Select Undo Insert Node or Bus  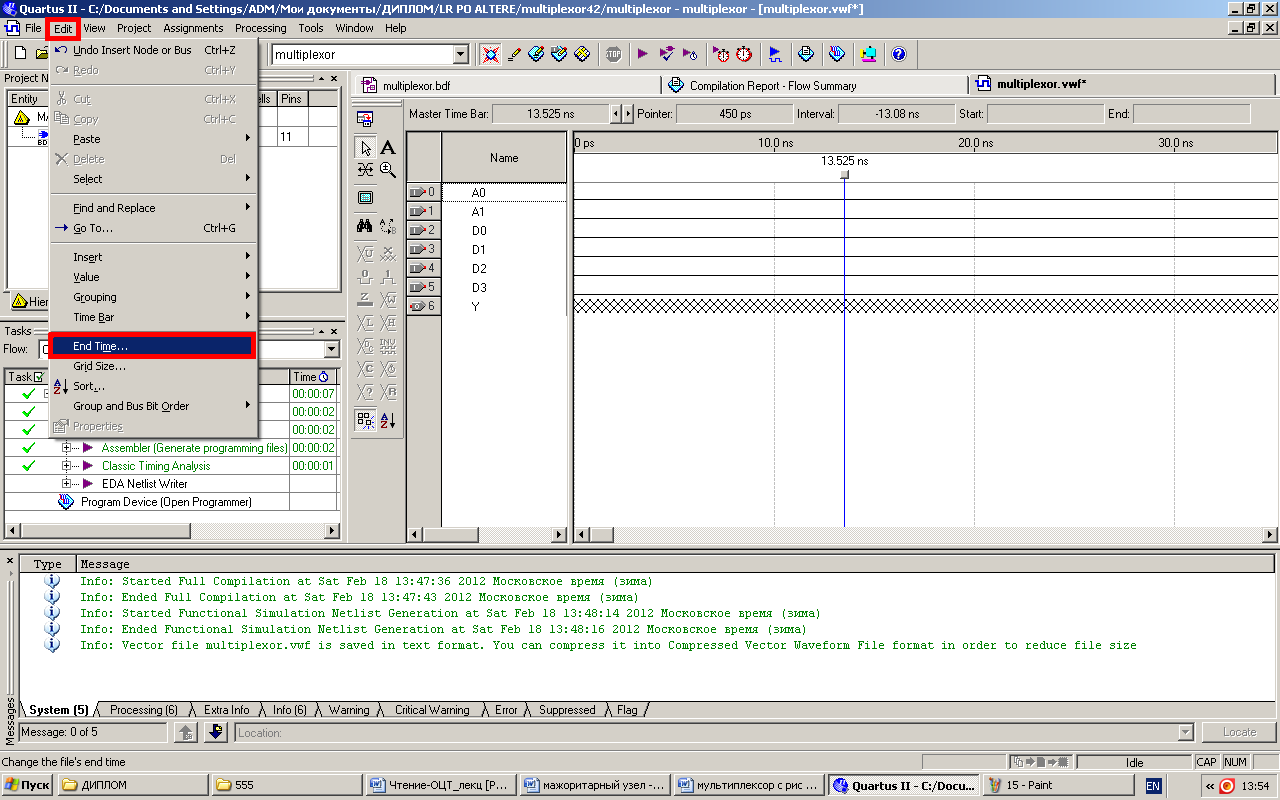coord(154,50)
